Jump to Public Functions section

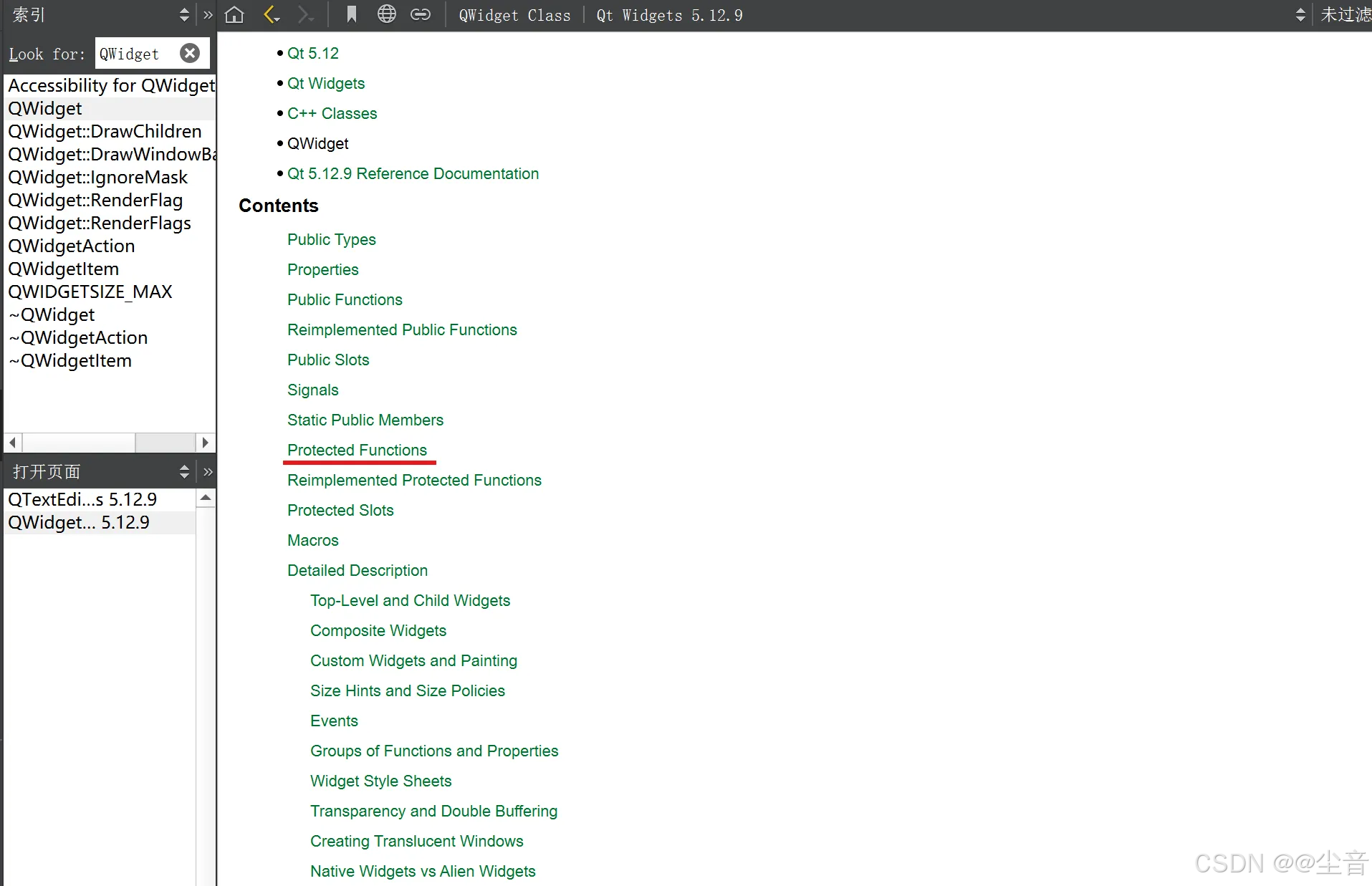point(345,299)
